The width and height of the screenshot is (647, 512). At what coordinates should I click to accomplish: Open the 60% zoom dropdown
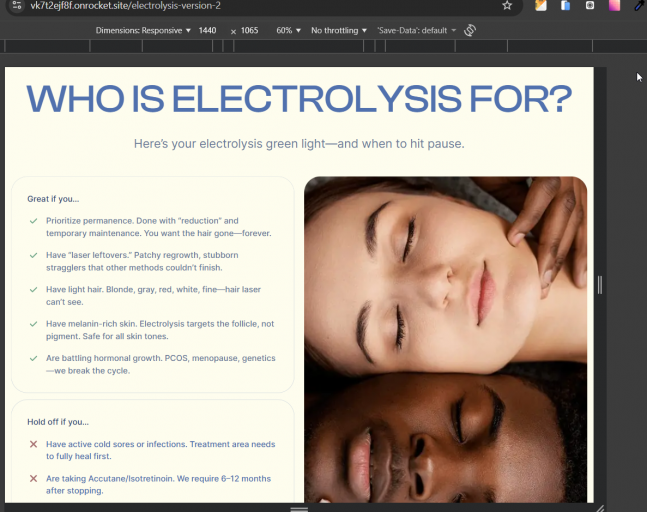coord(288,31)
